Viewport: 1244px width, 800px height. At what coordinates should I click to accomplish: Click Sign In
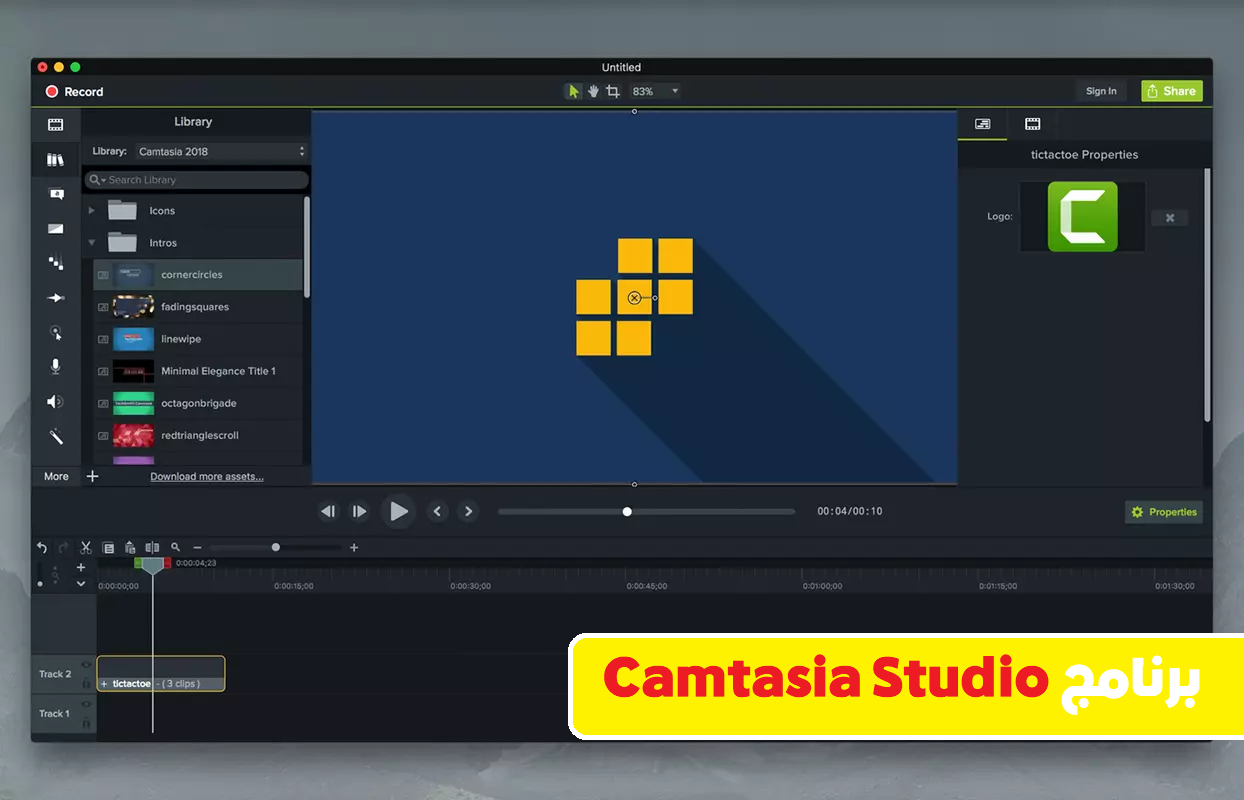(x=1101, y=91)
